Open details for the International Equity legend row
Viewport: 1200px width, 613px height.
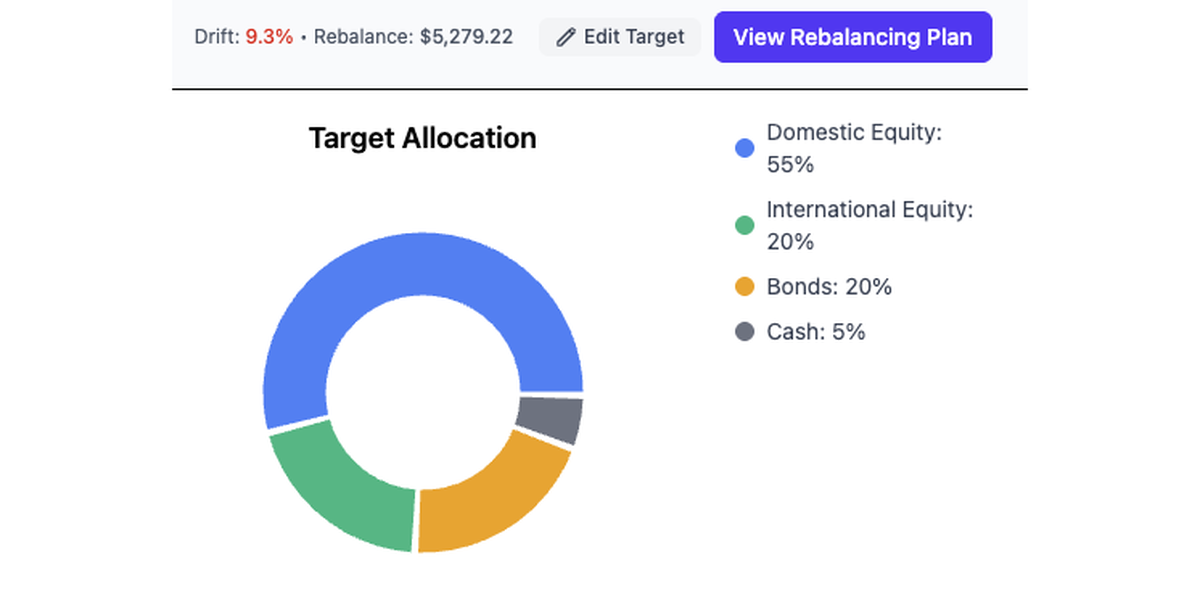click(x=868, y=225)
